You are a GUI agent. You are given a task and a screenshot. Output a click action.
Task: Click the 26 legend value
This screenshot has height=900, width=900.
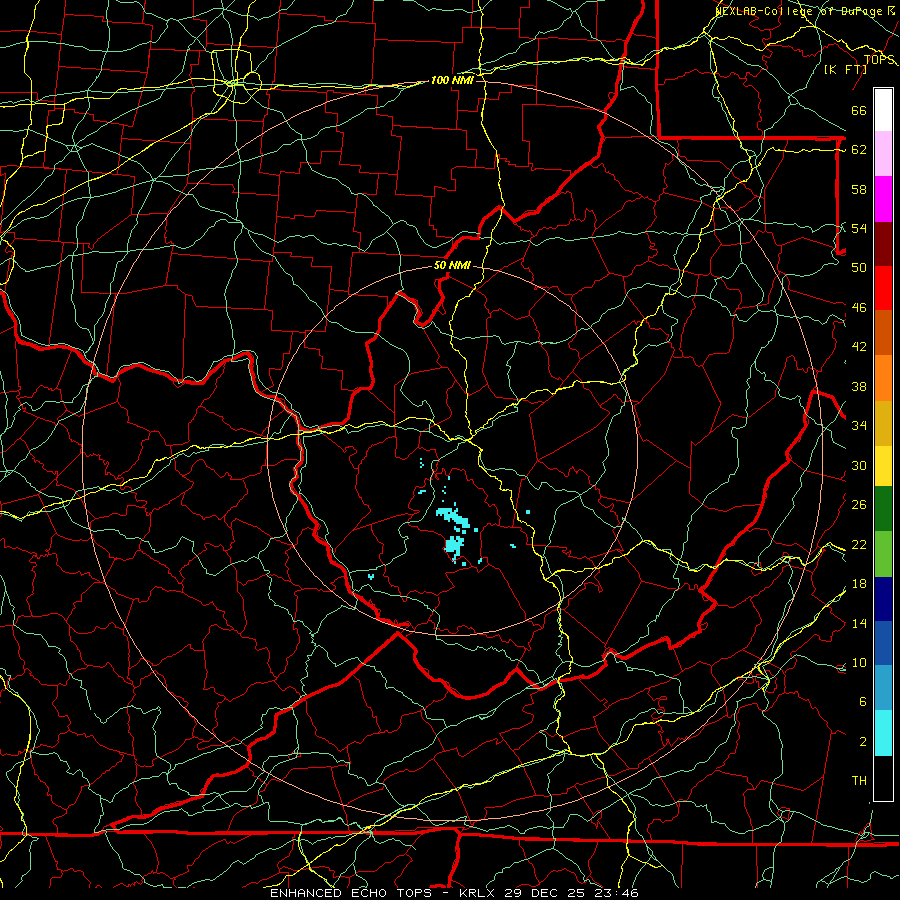pos(859,505)
